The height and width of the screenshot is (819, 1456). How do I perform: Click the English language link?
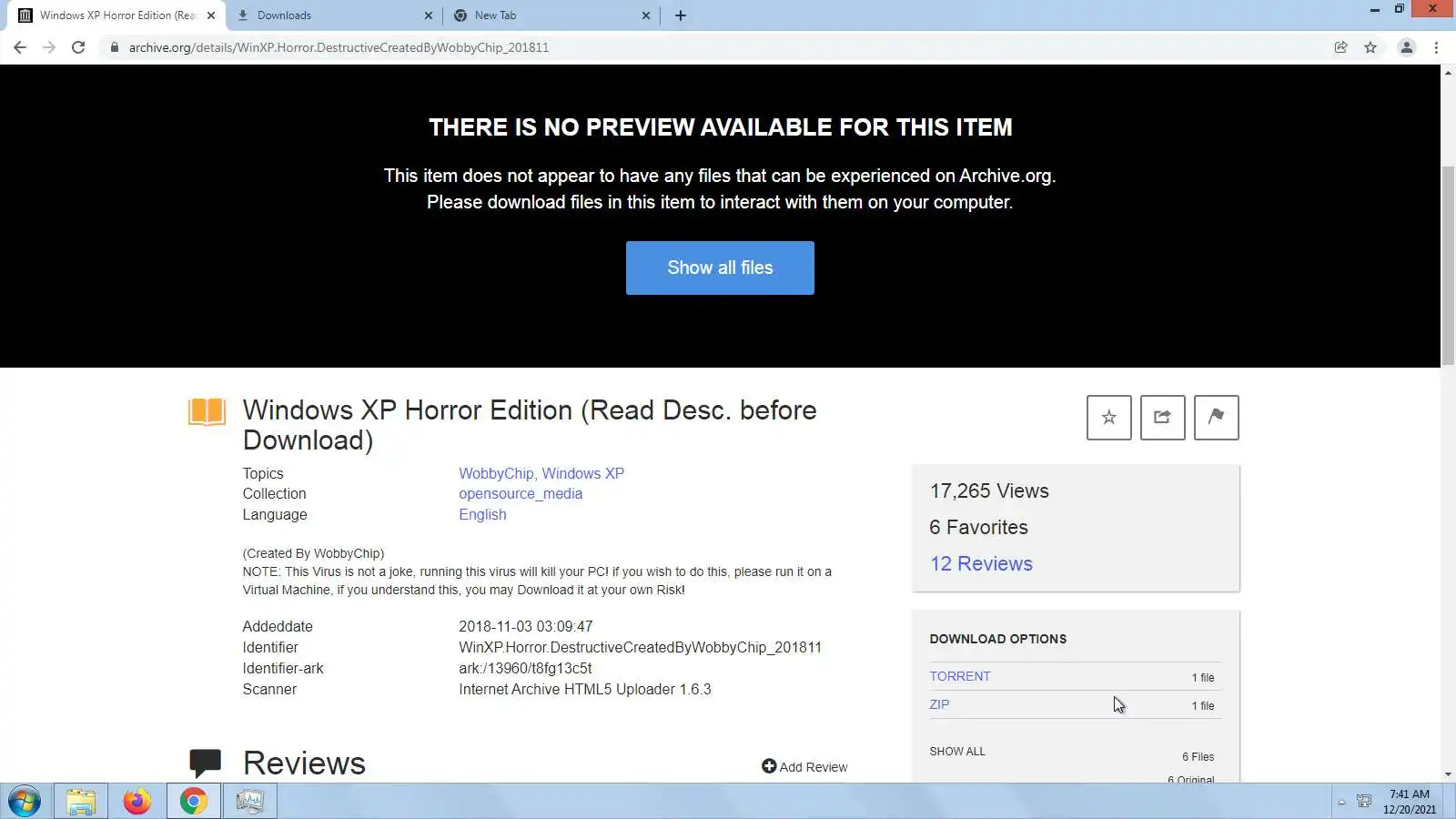(482, 514)
